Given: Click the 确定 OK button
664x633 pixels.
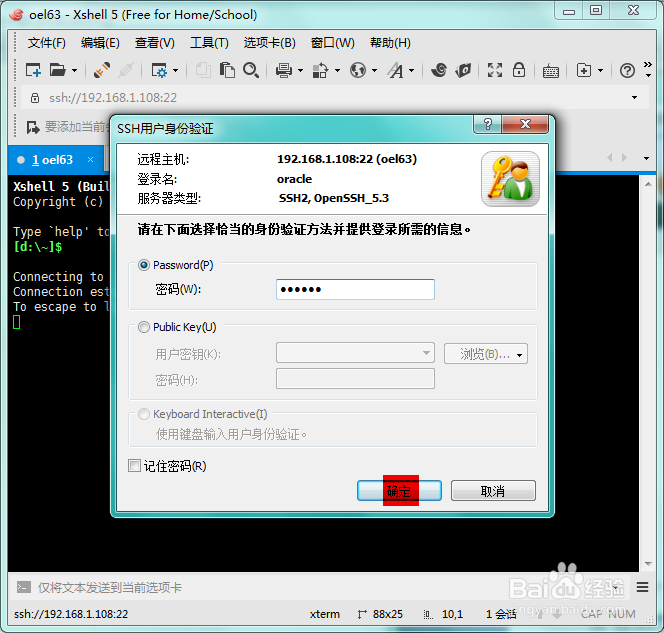Looking at the screenshot, I should tap(399, 491).
